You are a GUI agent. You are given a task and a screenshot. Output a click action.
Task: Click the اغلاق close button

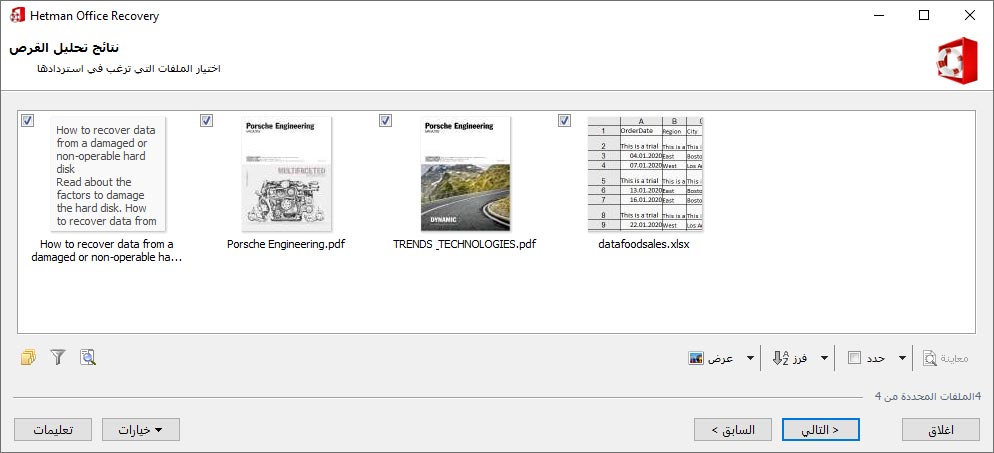pos(941,430)
